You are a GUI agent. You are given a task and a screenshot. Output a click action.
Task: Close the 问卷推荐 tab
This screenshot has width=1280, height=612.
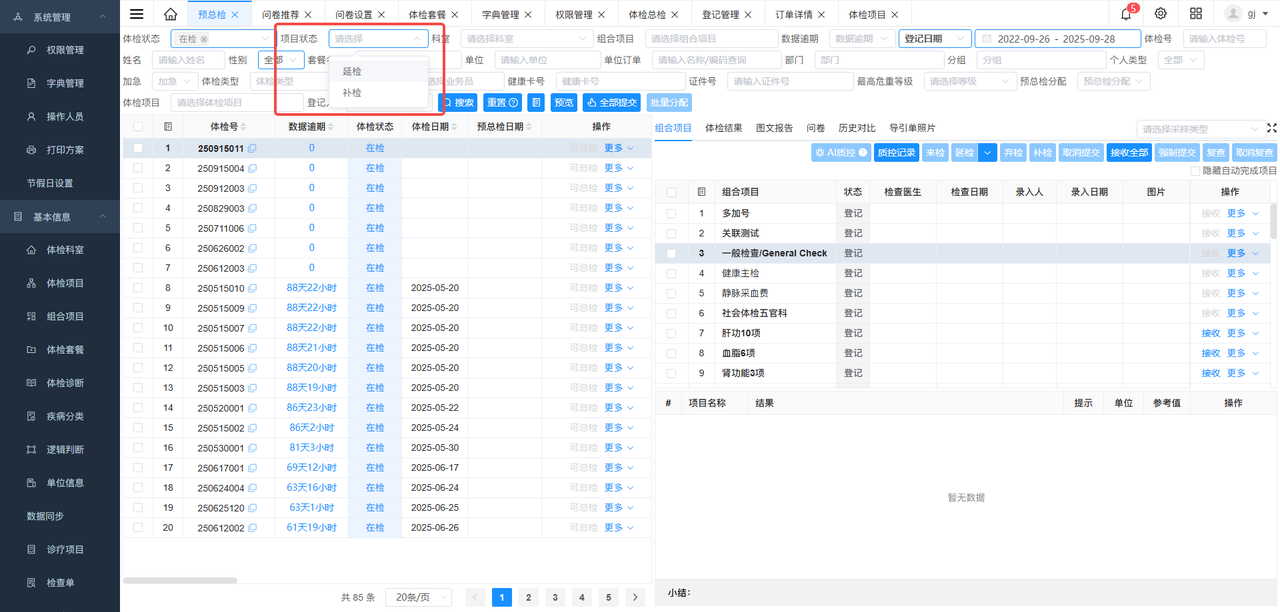click(x=308, y=15)
